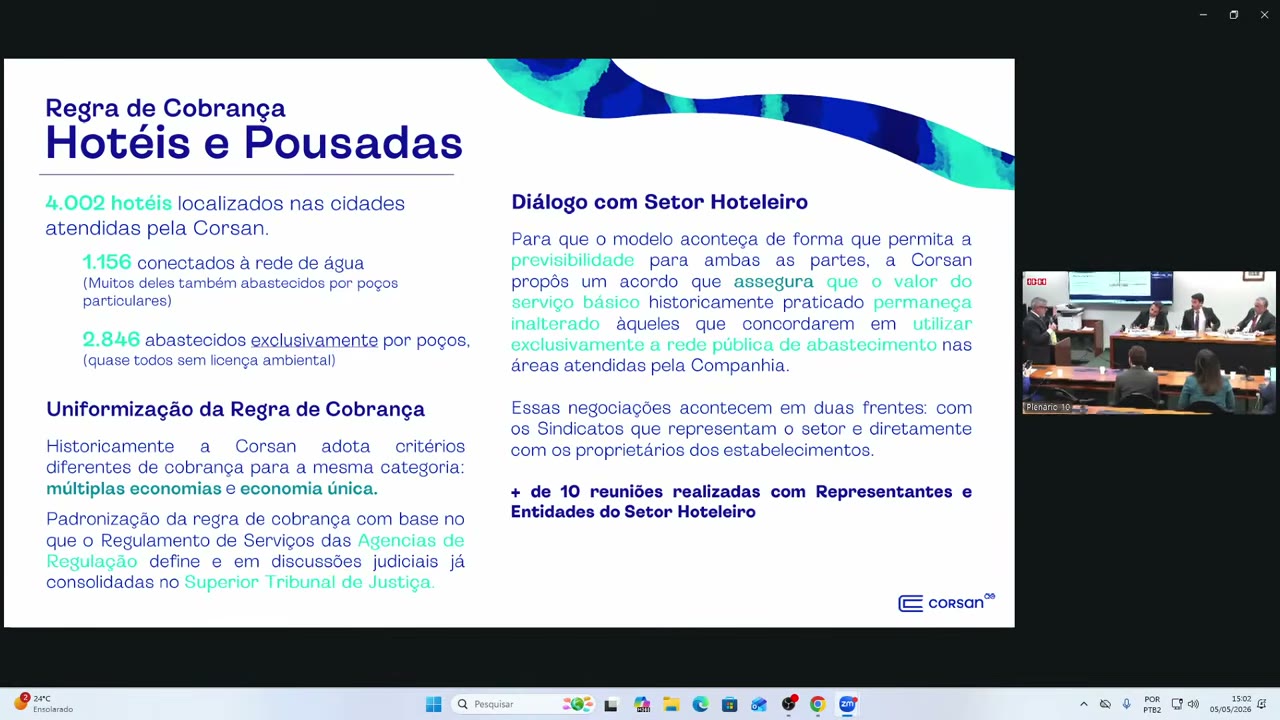Viewport: 1280px width, 720px height.
Task: Open Google Chrome from the taskbar
Action: tap(817, 704)
